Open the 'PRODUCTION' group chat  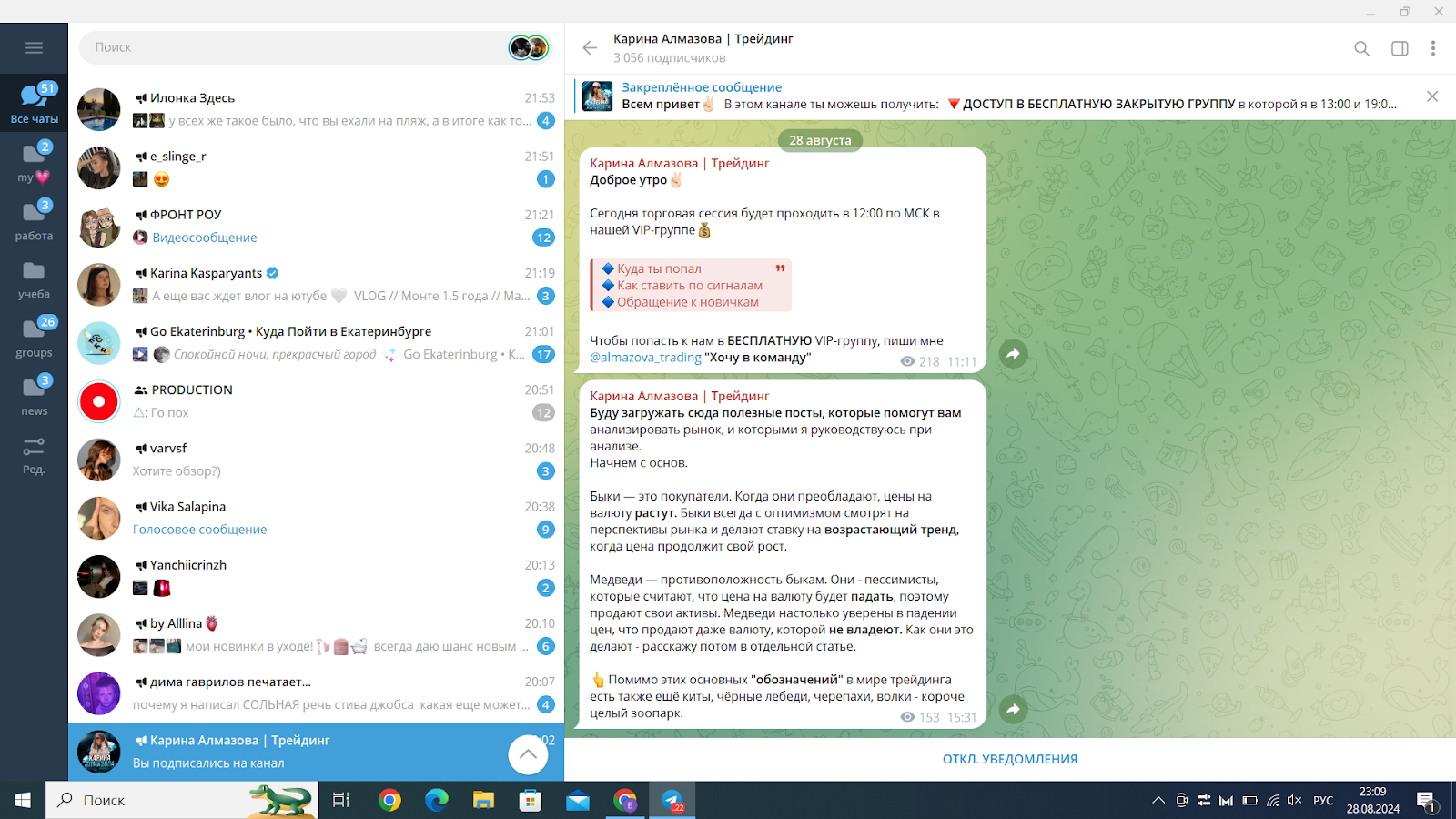click(x=316, y=401)
